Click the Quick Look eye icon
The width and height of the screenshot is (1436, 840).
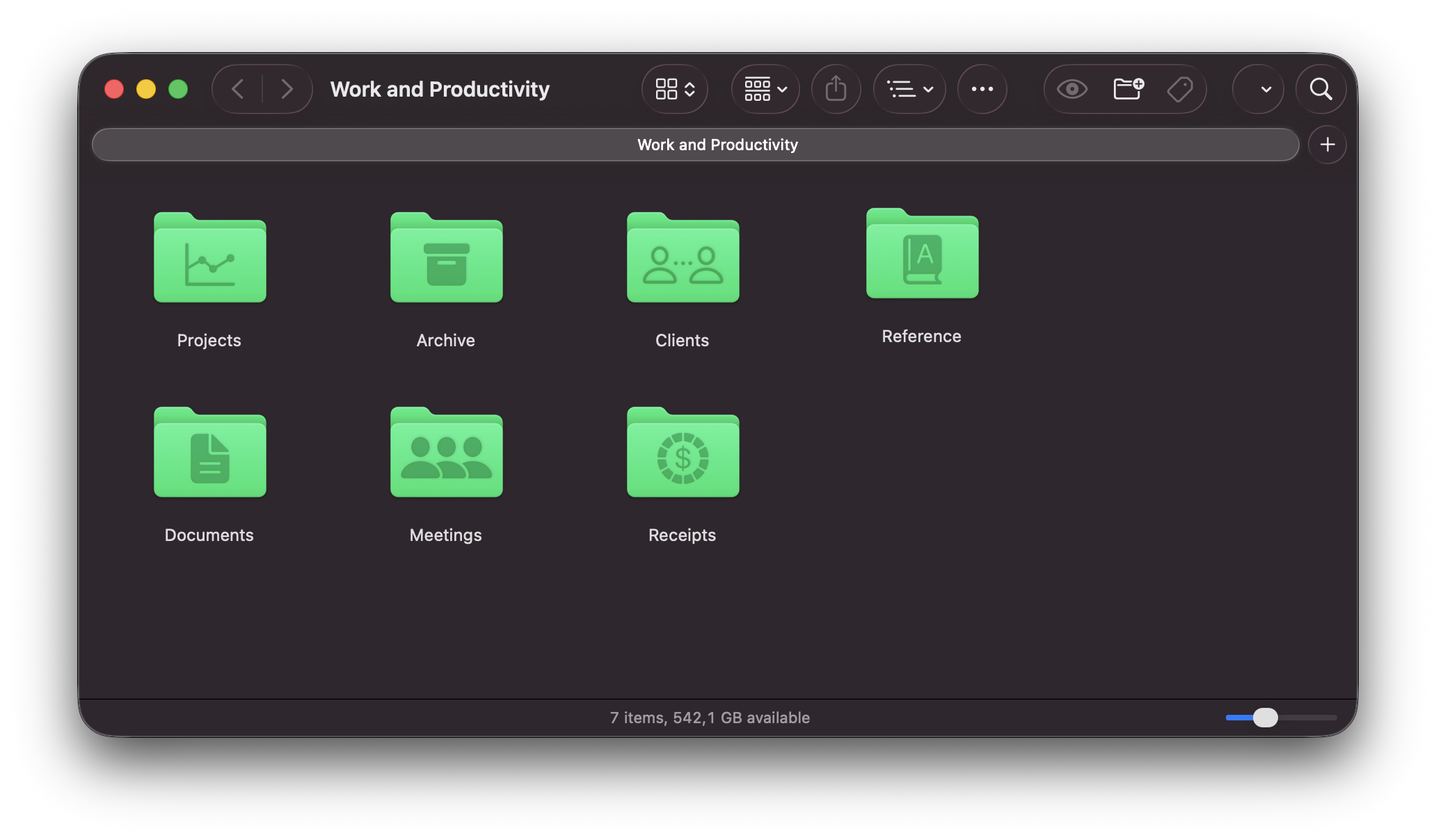pyautogui.click(x=1071, y=89)
